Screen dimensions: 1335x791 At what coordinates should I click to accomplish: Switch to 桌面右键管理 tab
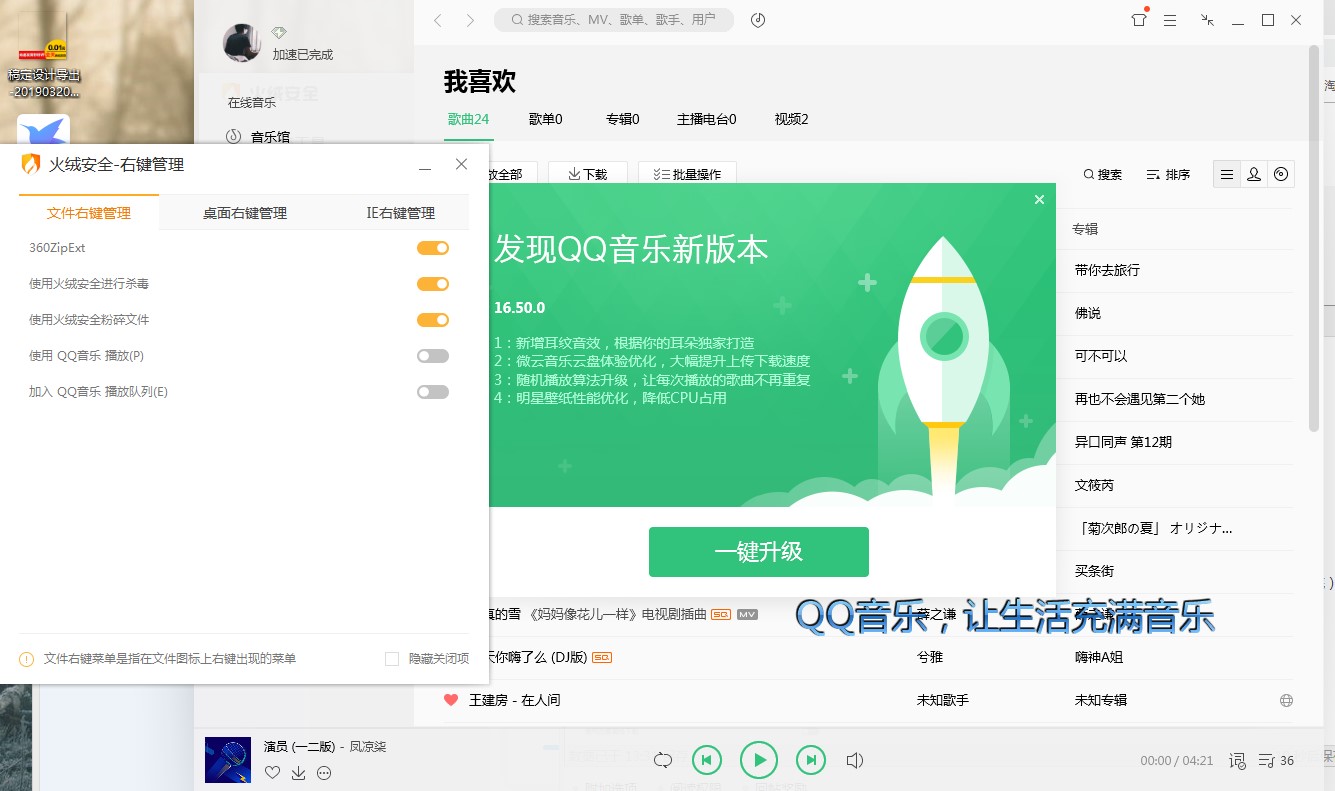(245, 213)
